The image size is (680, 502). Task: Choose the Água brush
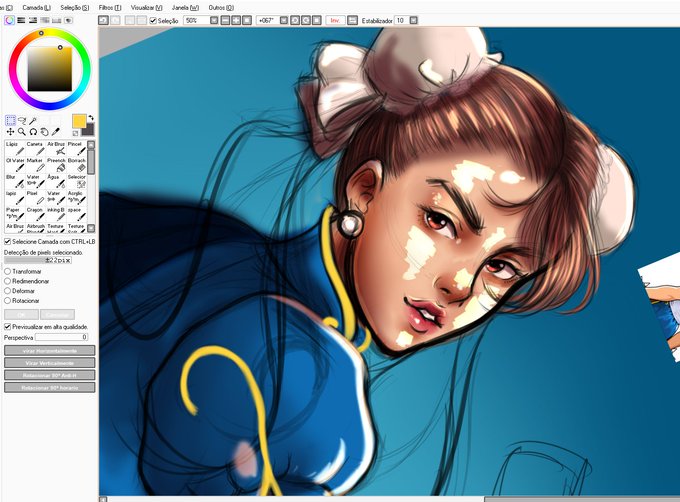pyautogui.click(x=56, y=182)
